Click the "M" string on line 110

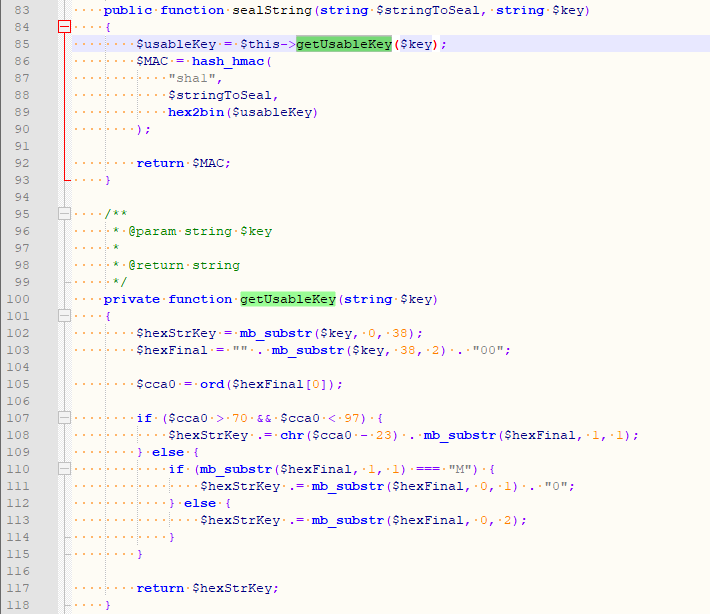point(460,469)
